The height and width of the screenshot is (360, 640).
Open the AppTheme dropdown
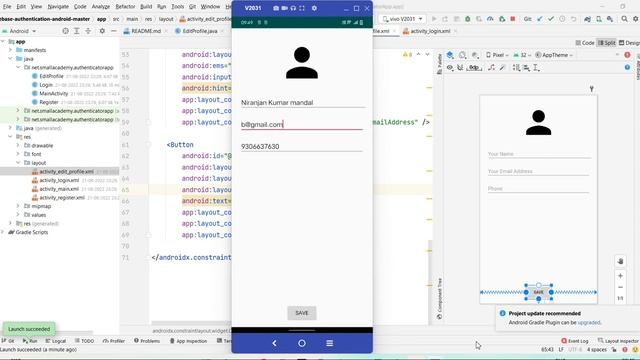point(554,55)
